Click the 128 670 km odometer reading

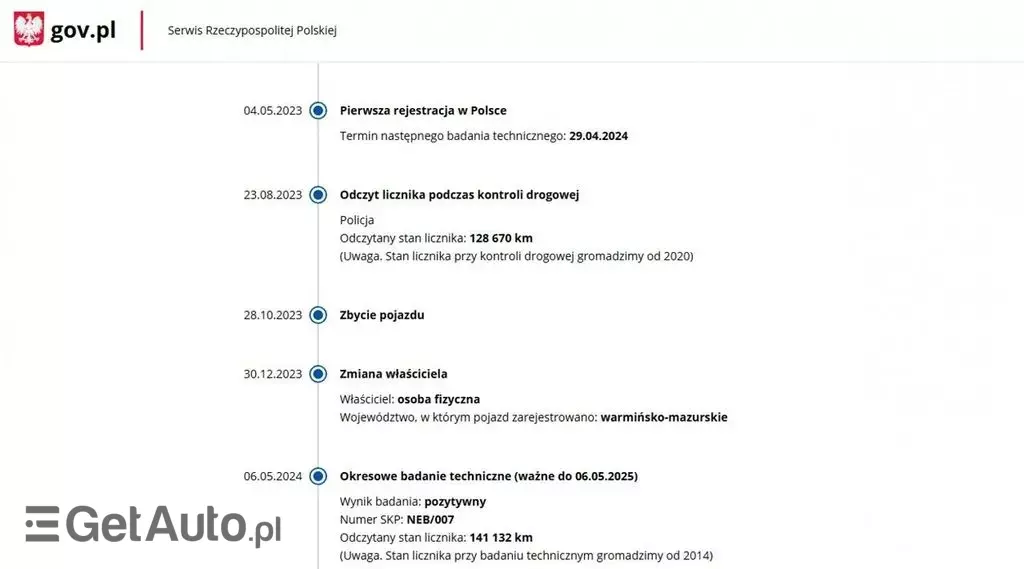pos(501,238)
